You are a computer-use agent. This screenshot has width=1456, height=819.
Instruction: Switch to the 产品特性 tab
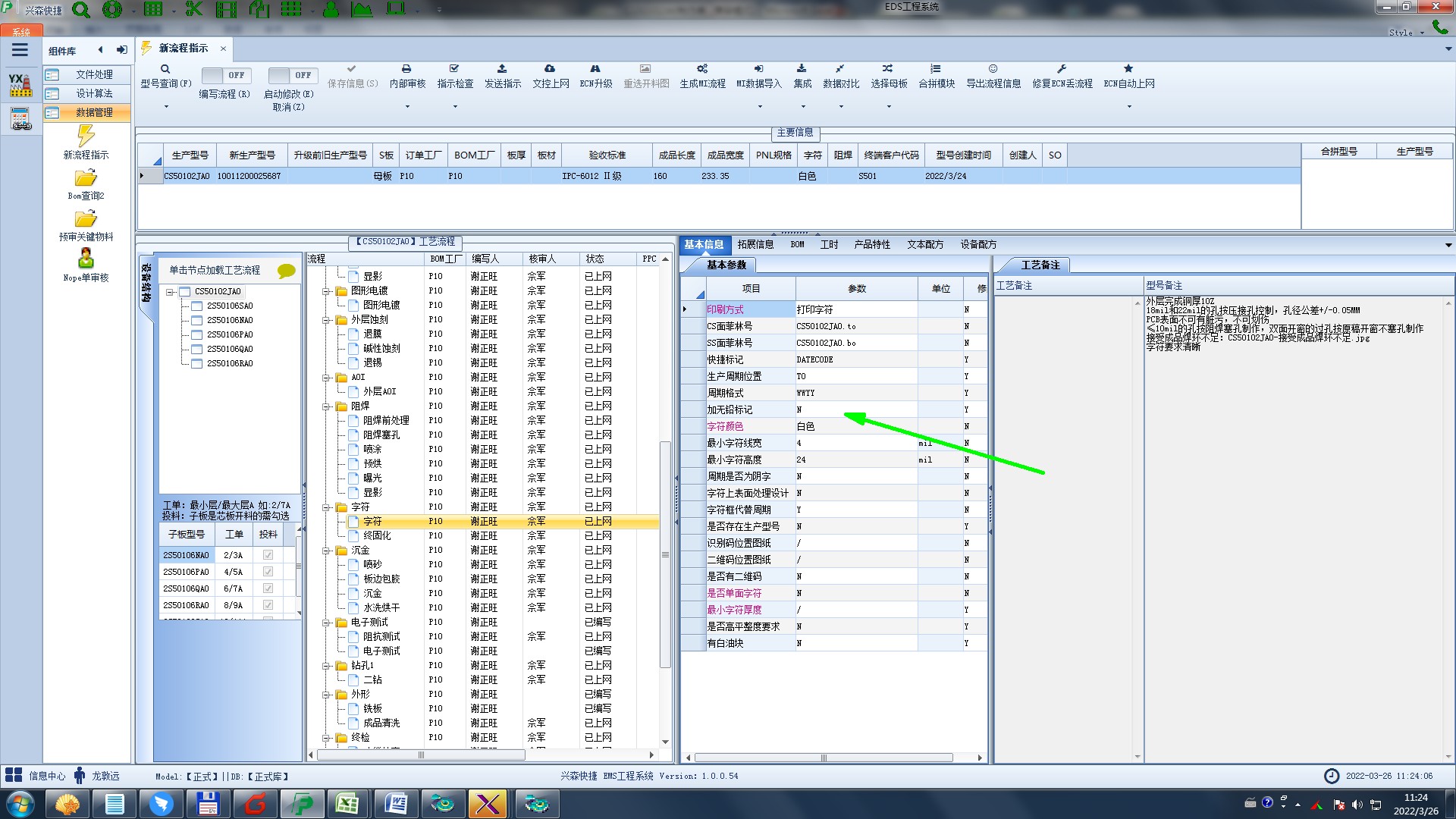point(871,244)
